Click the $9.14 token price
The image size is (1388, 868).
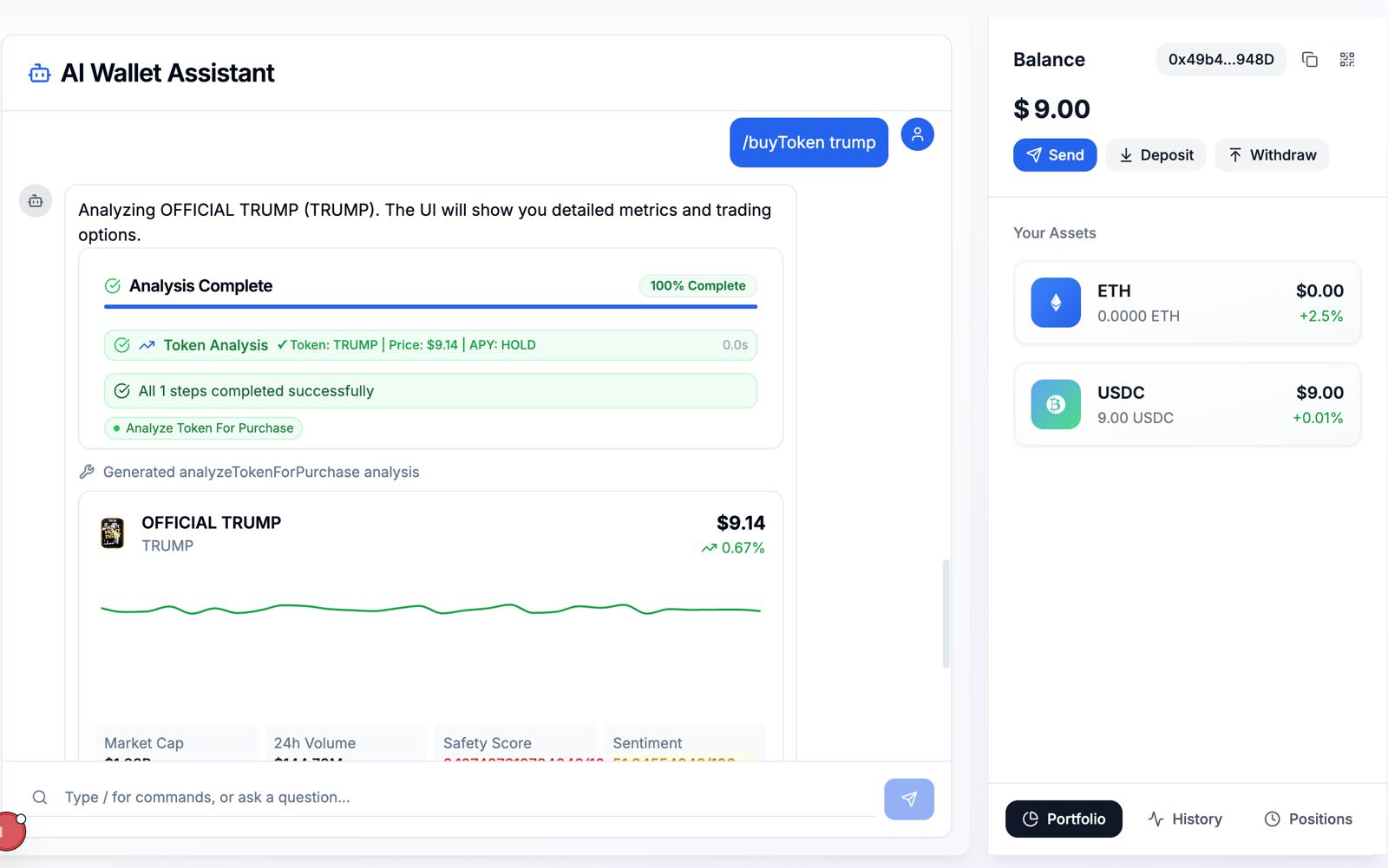(740, 523)
